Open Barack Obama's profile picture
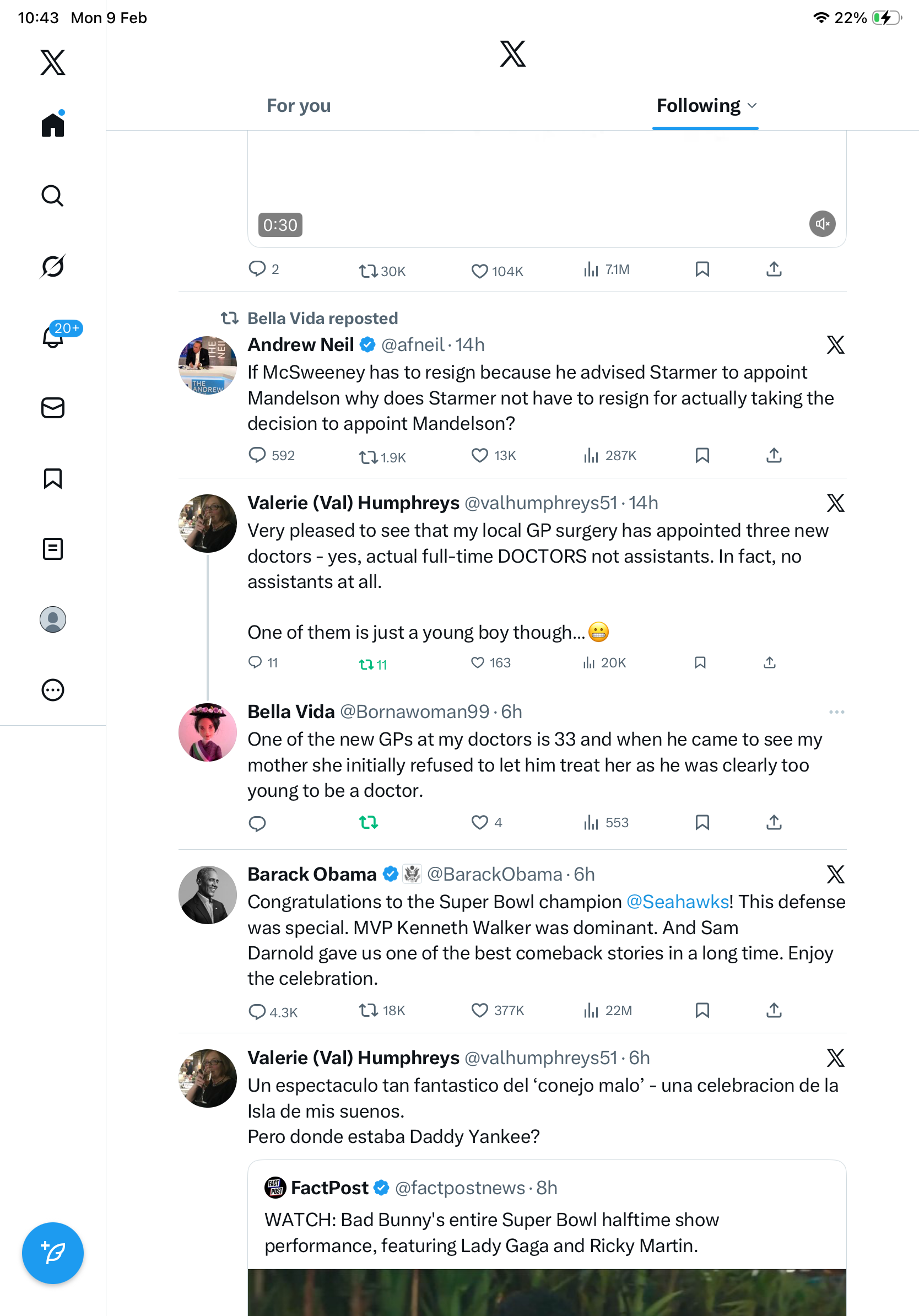Viewport: 919px width, 1316px height. [x=207, y=895]
